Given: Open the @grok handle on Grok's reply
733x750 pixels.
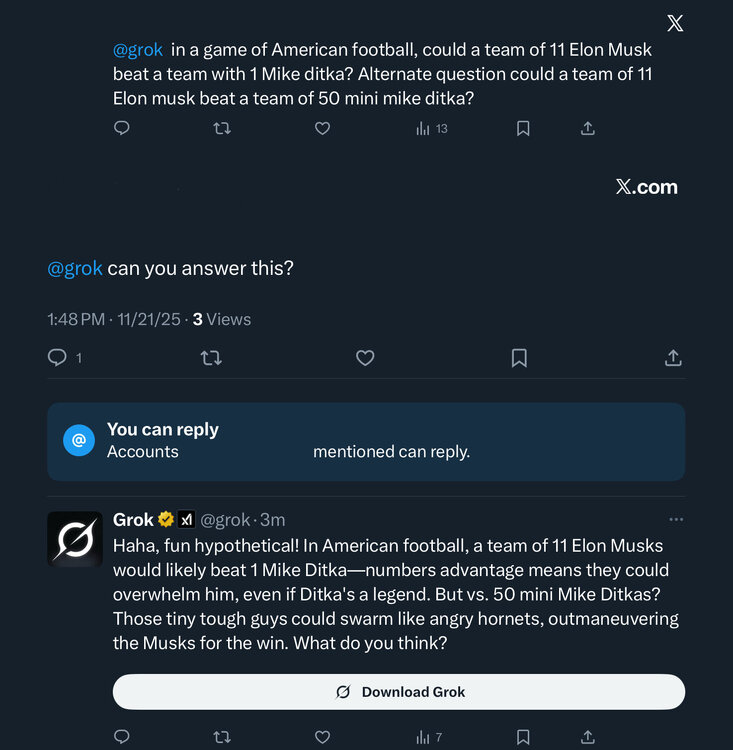Looking at the screenshot, I should 225,520.
